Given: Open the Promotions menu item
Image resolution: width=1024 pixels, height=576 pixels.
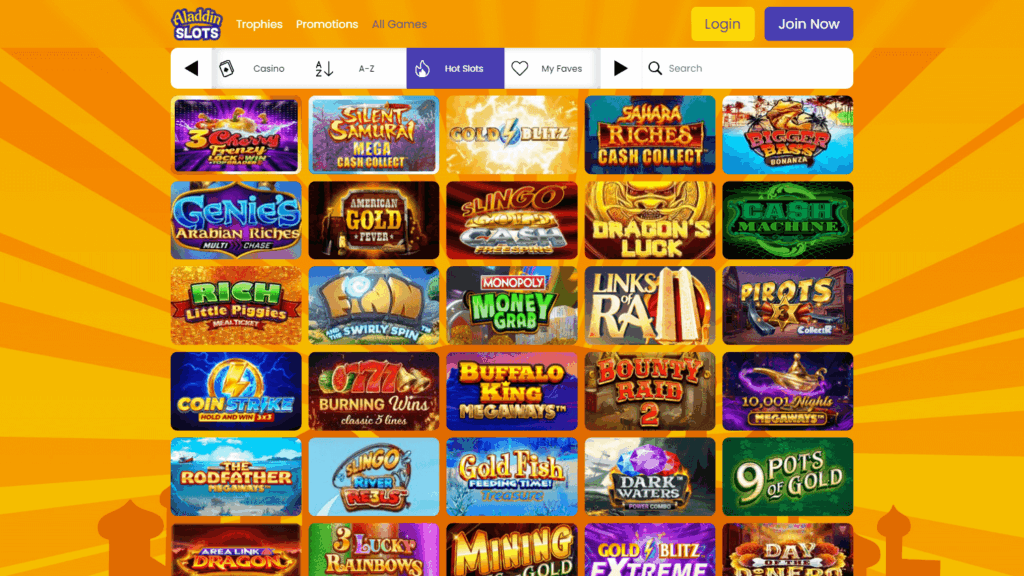Looking at the screenshot, I should coord(327,24).
